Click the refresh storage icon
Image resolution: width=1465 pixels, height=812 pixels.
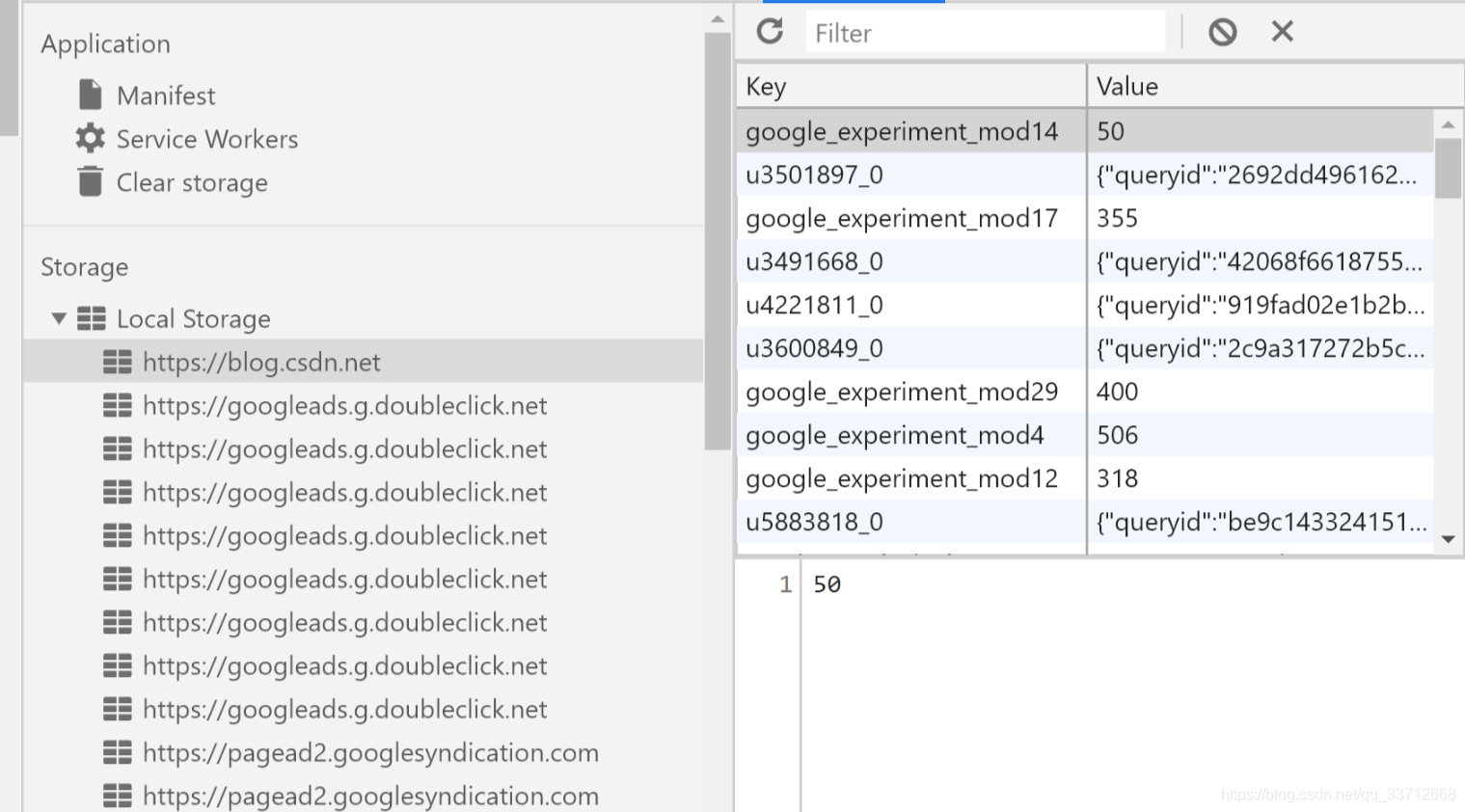tap(770, 32)
